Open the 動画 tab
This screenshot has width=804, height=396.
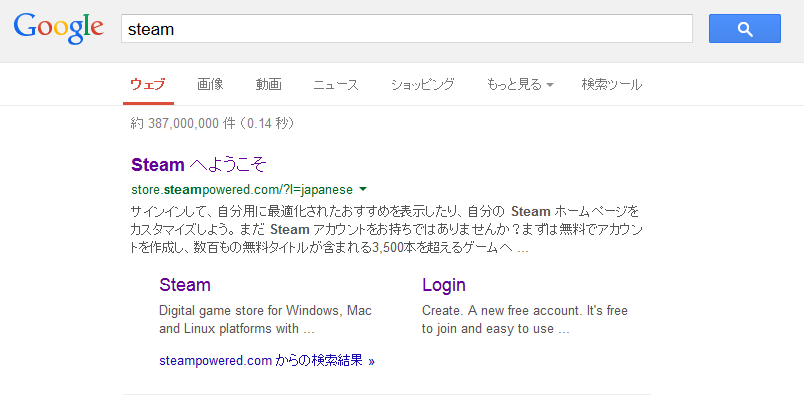pos(269,85)
